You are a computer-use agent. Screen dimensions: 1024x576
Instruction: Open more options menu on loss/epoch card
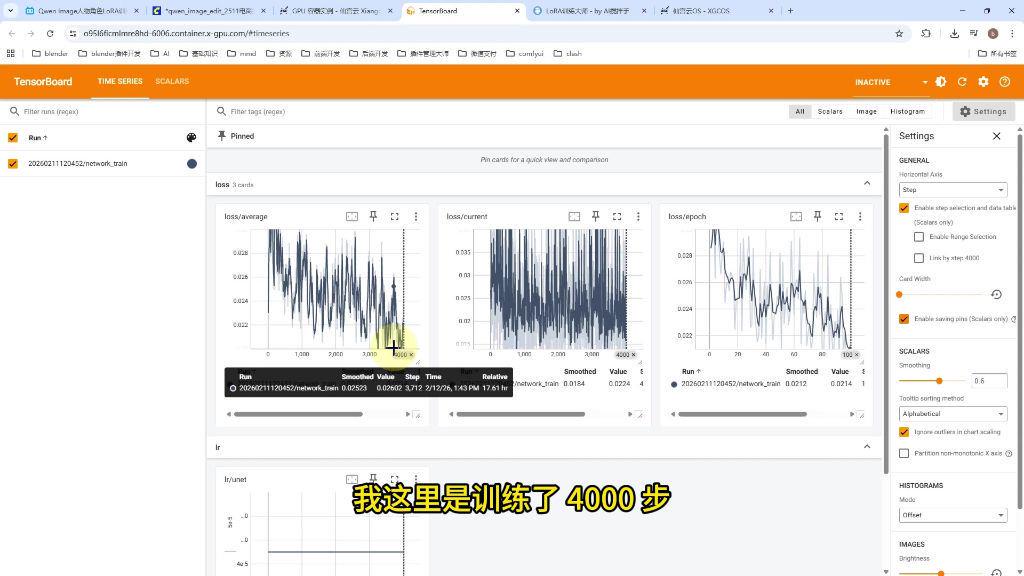860,216
